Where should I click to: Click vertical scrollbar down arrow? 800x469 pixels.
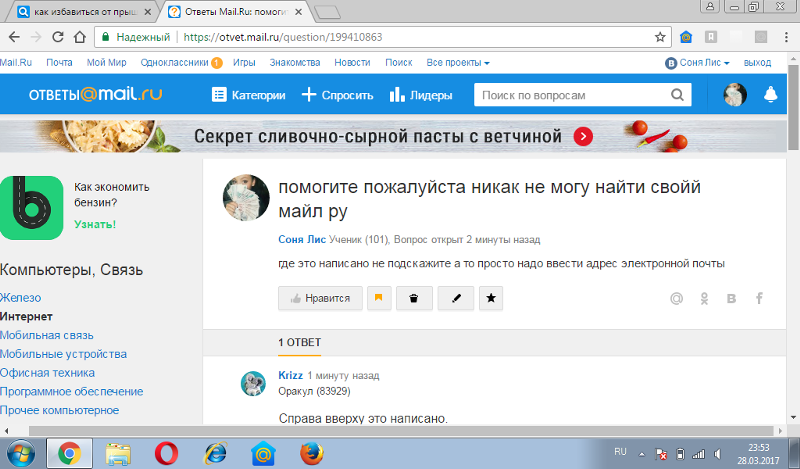pos(793,417)
